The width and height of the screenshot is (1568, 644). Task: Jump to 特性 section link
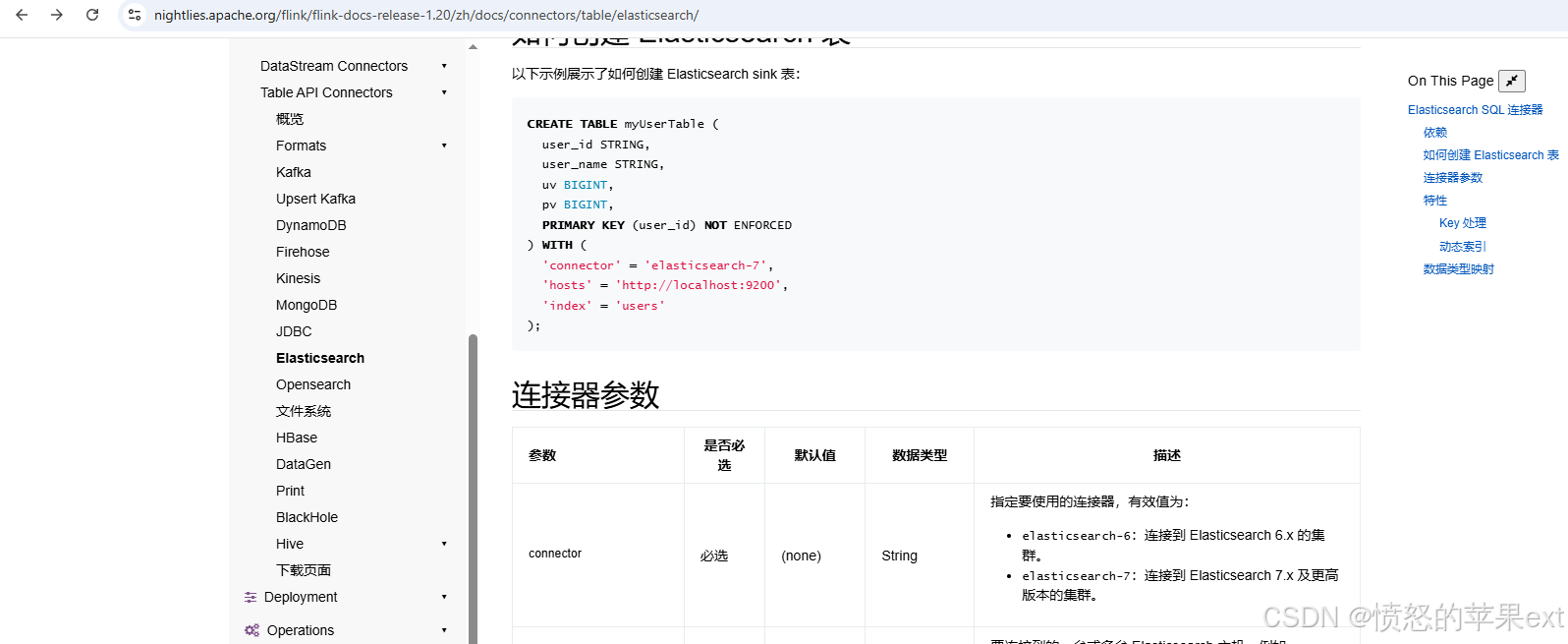click(x=1435, y=201)
